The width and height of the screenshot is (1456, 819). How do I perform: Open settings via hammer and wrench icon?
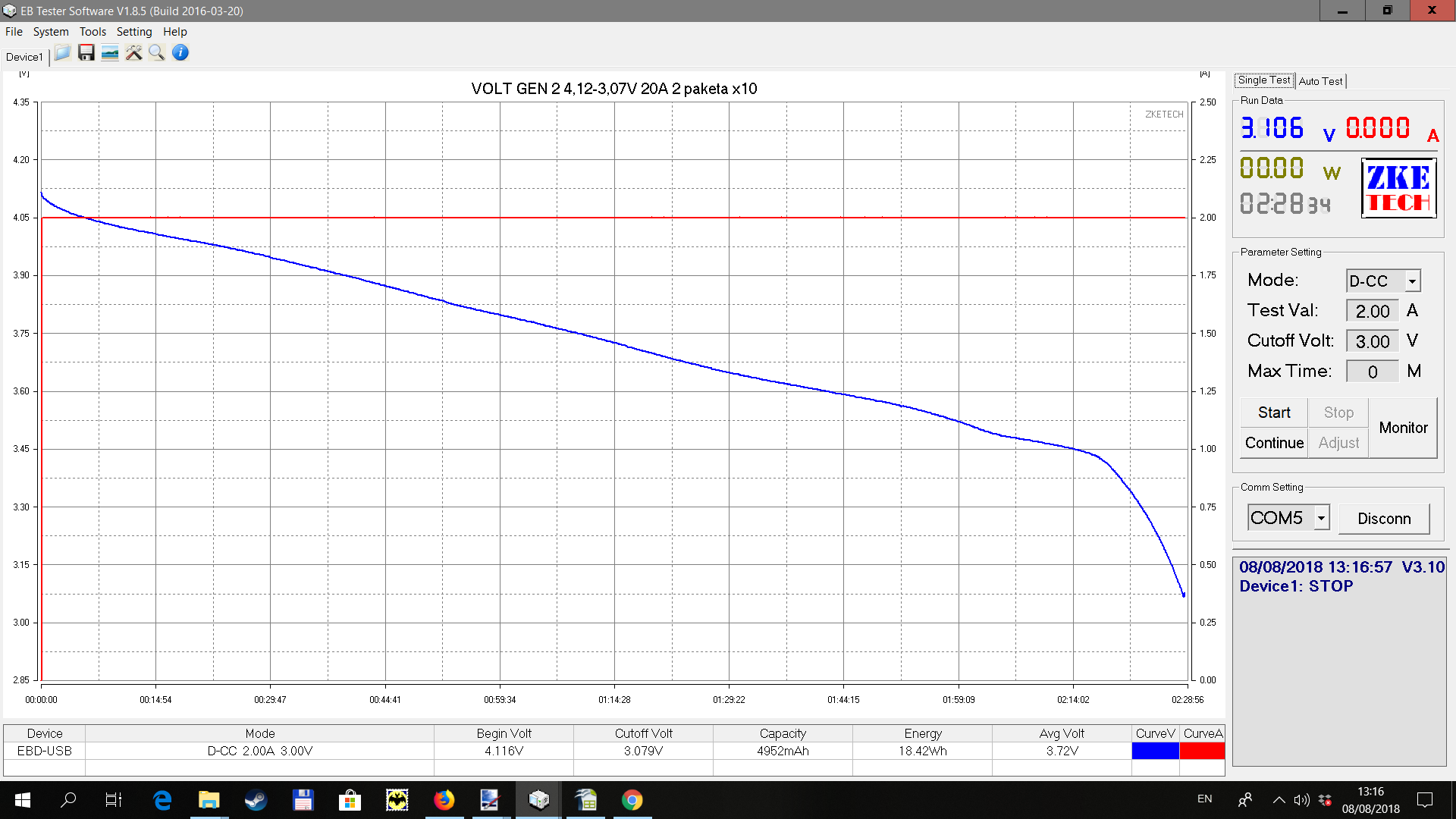133,52
